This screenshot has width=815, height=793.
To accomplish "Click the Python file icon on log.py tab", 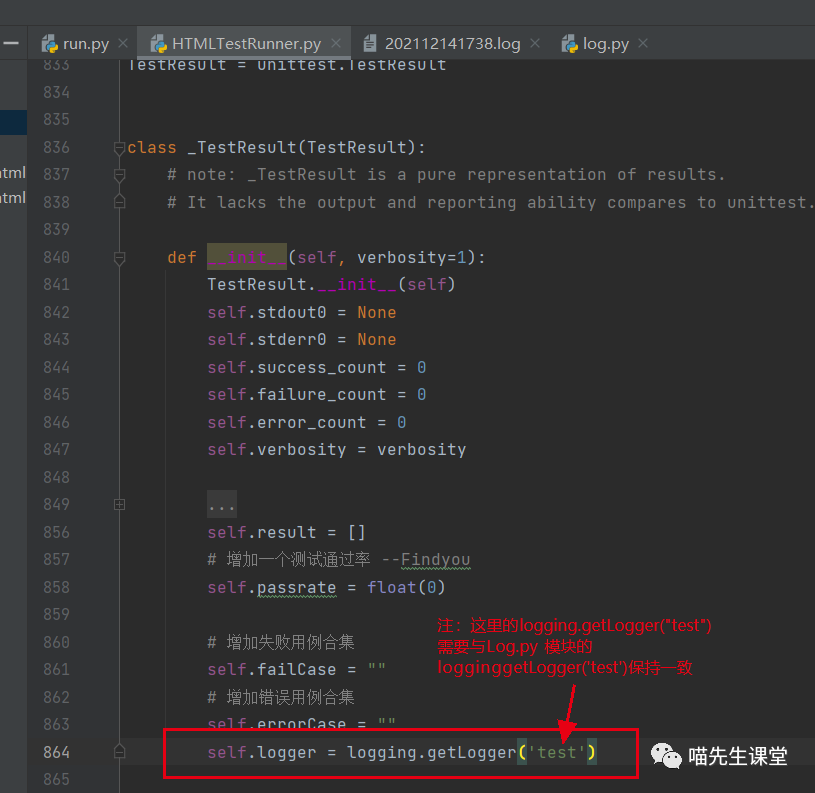I will 570,44.
